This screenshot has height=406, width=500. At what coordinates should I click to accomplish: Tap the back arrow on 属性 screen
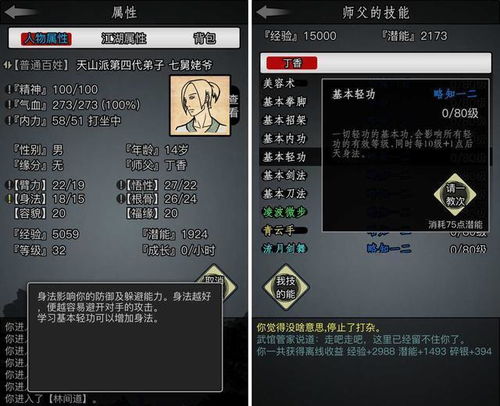20,12
